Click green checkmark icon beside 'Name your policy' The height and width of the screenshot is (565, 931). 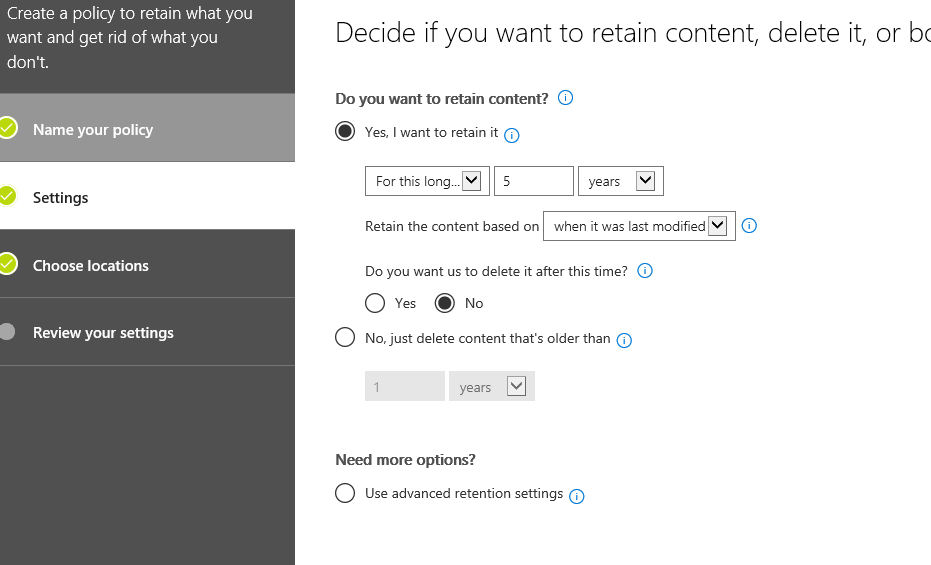[8, 128]
